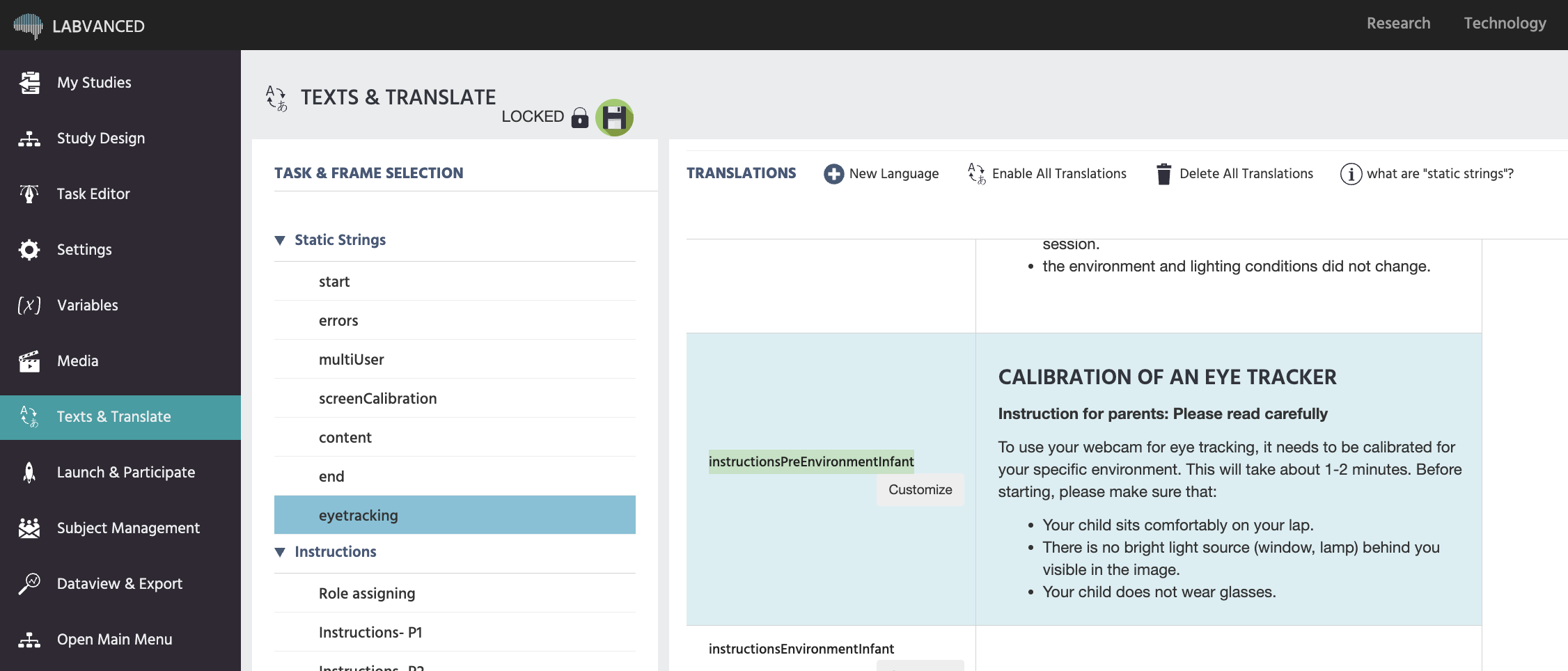
Task: Open the My Studies sidebar icon
Action: pos(29,83)
